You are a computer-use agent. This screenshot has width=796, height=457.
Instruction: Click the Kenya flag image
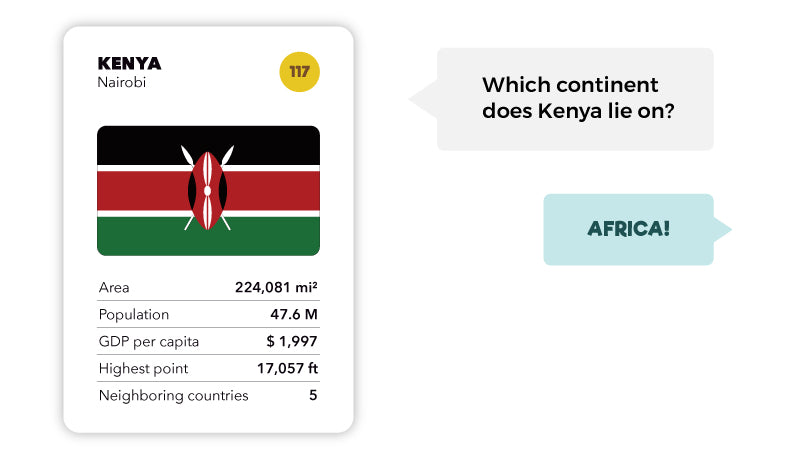(208, 190)
